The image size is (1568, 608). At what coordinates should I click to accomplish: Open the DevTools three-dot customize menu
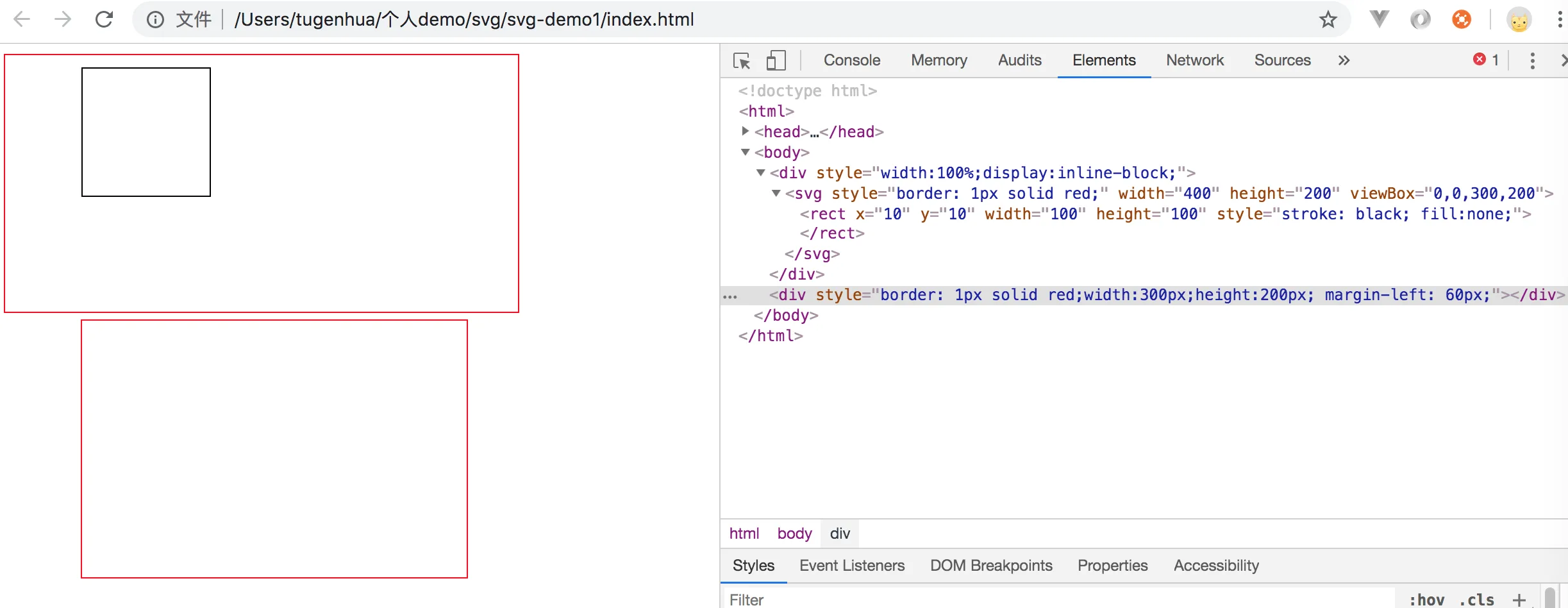click(1532, 61)
